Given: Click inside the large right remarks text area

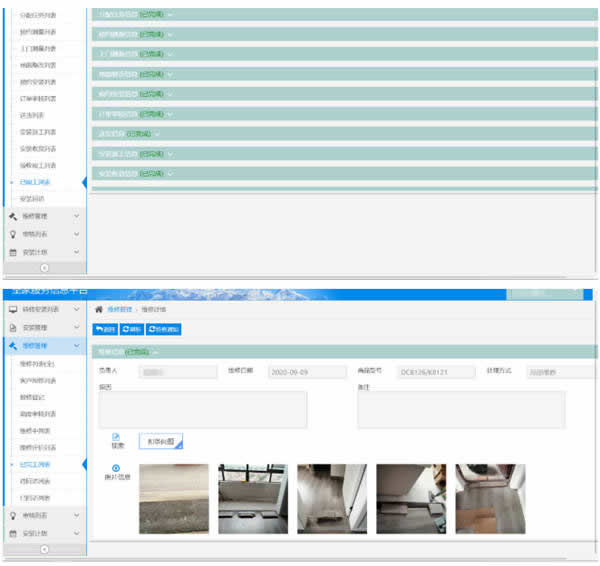Looking at the screenshot, I should click(x=461, y=409).
